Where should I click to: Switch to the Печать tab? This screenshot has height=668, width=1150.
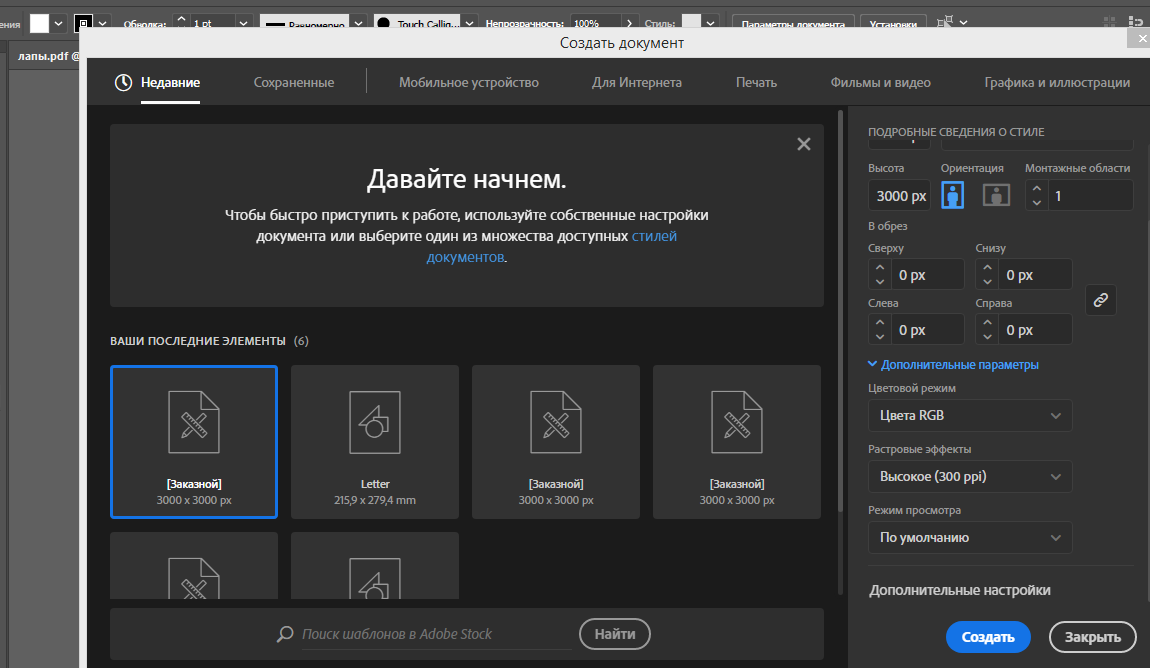tap(756, 83)
